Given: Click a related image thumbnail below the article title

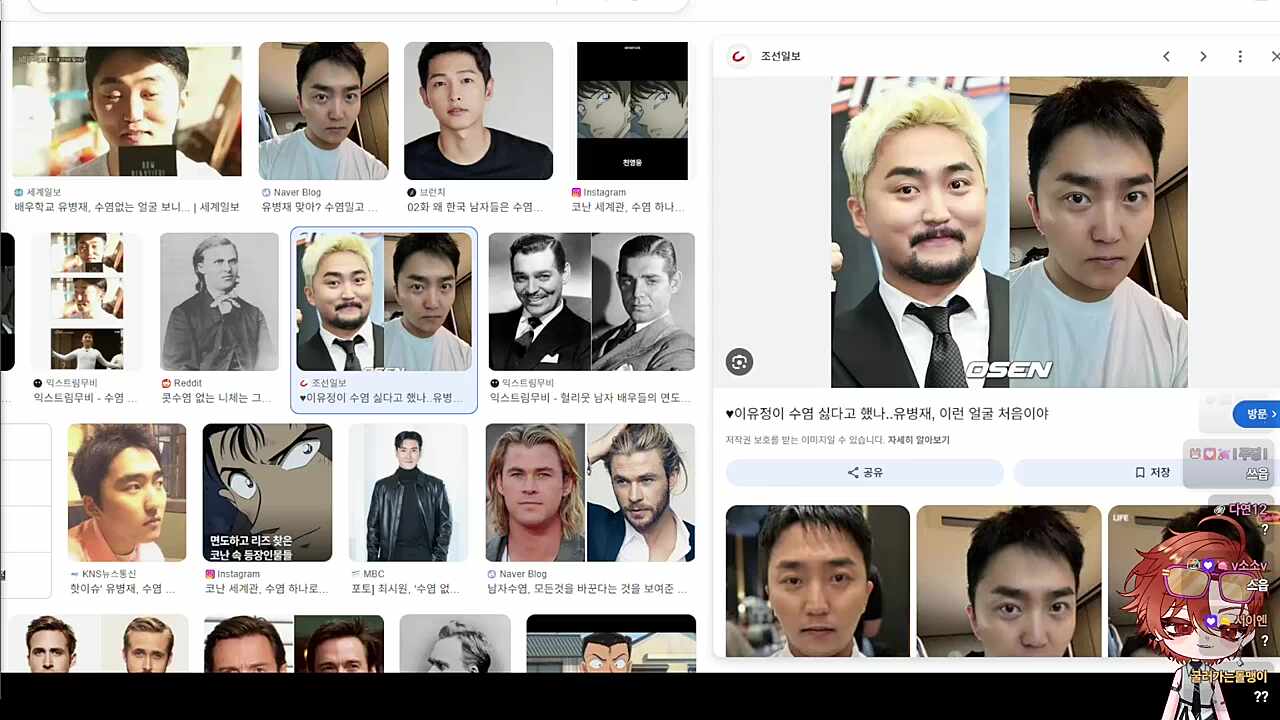Looking at the screenshot, I should 817,581.
